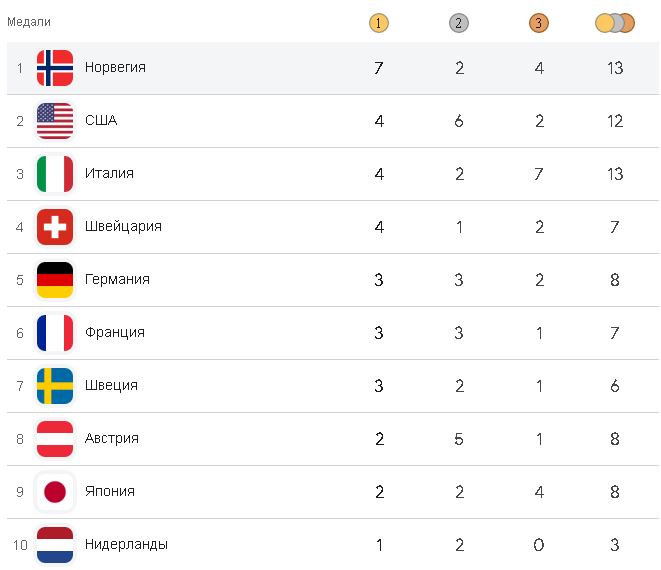Open the Норвегия country link
The width and height of the screenshot is (661, 570).
pyautogui.click(x=115, y=68)
